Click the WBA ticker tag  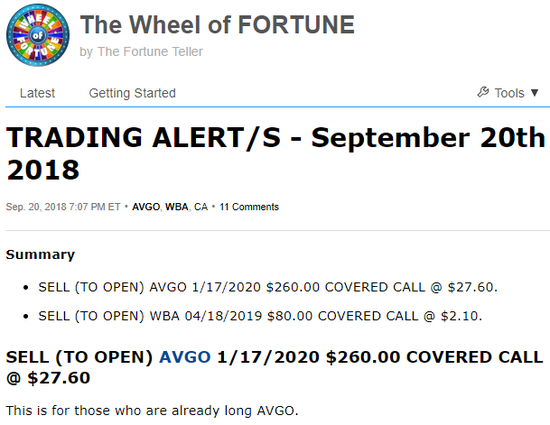(x=177, y=207)
